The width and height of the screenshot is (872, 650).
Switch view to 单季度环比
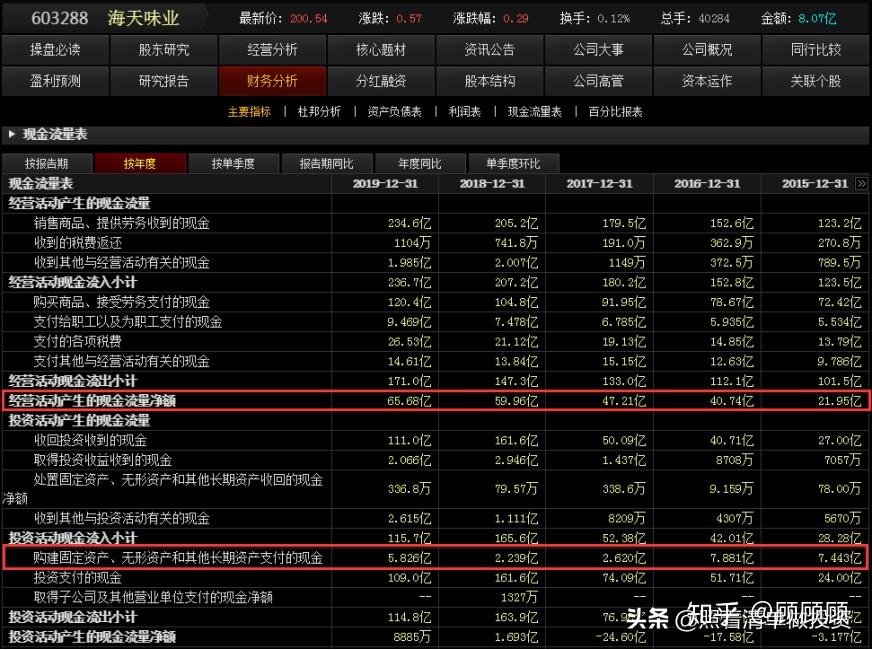513,163
